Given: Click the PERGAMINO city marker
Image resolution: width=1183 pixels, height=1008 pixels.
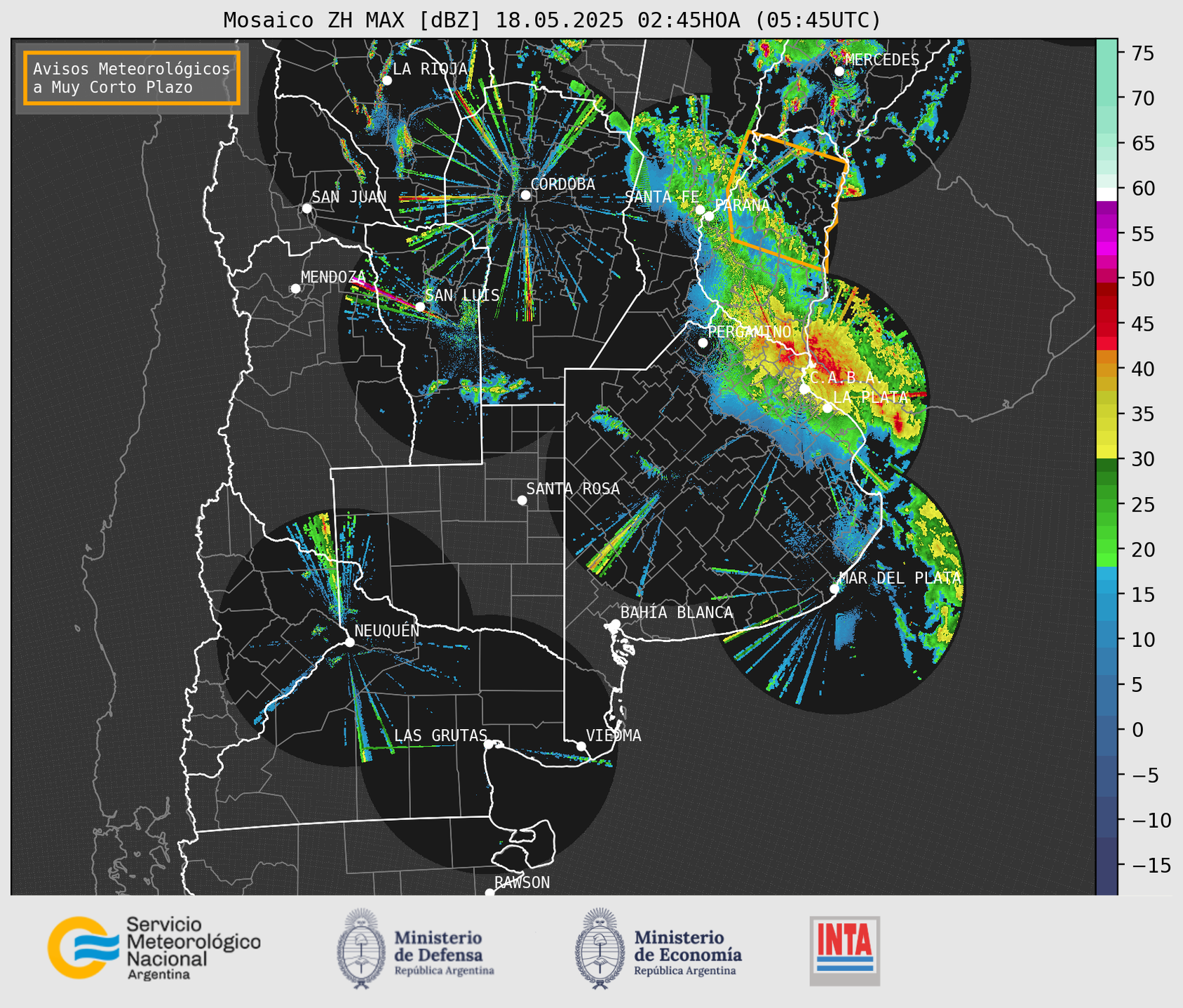Looking at the screenshot, I should point(703,343).
